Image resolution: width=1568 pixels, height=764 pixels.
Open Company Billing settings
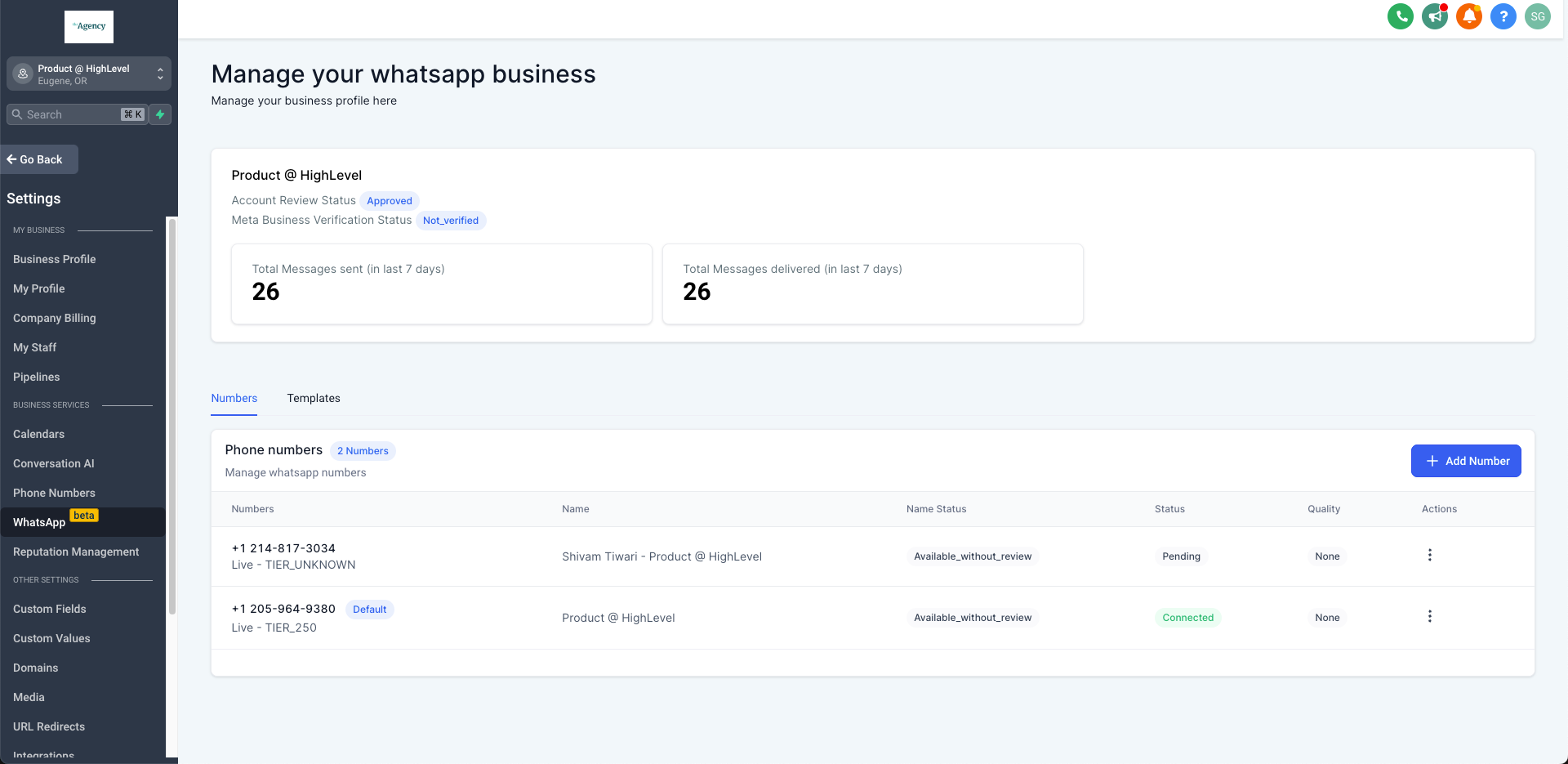[55, 318]
